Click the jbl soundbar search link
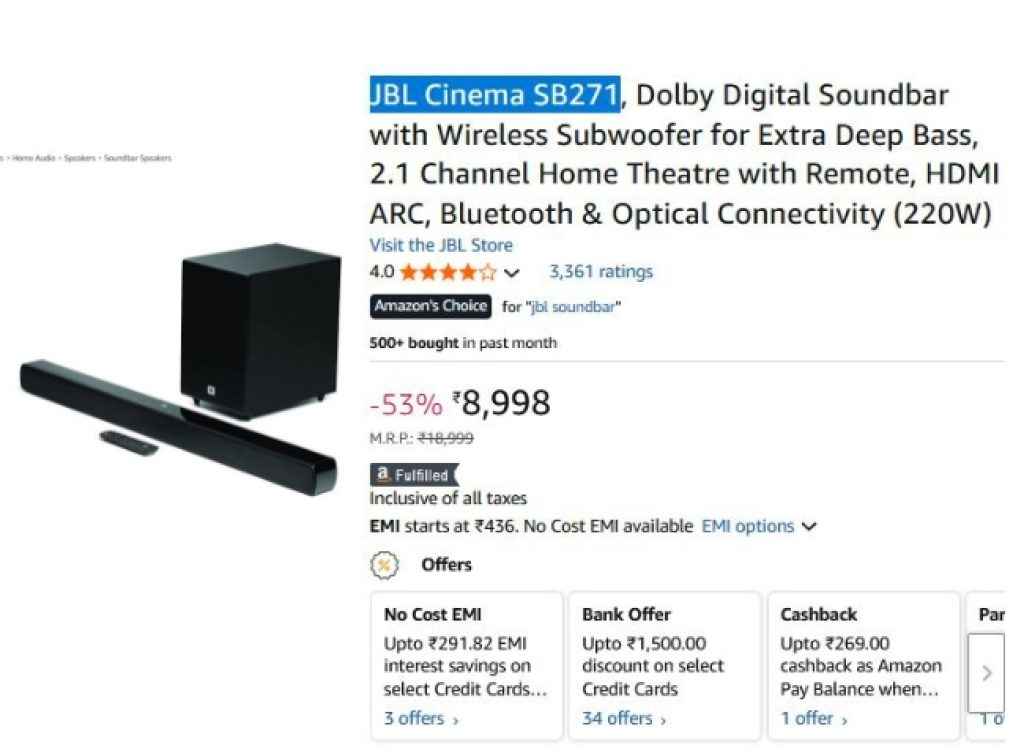Image resolution: width=1024 pixels, height=756 pixels. point(572,308)
